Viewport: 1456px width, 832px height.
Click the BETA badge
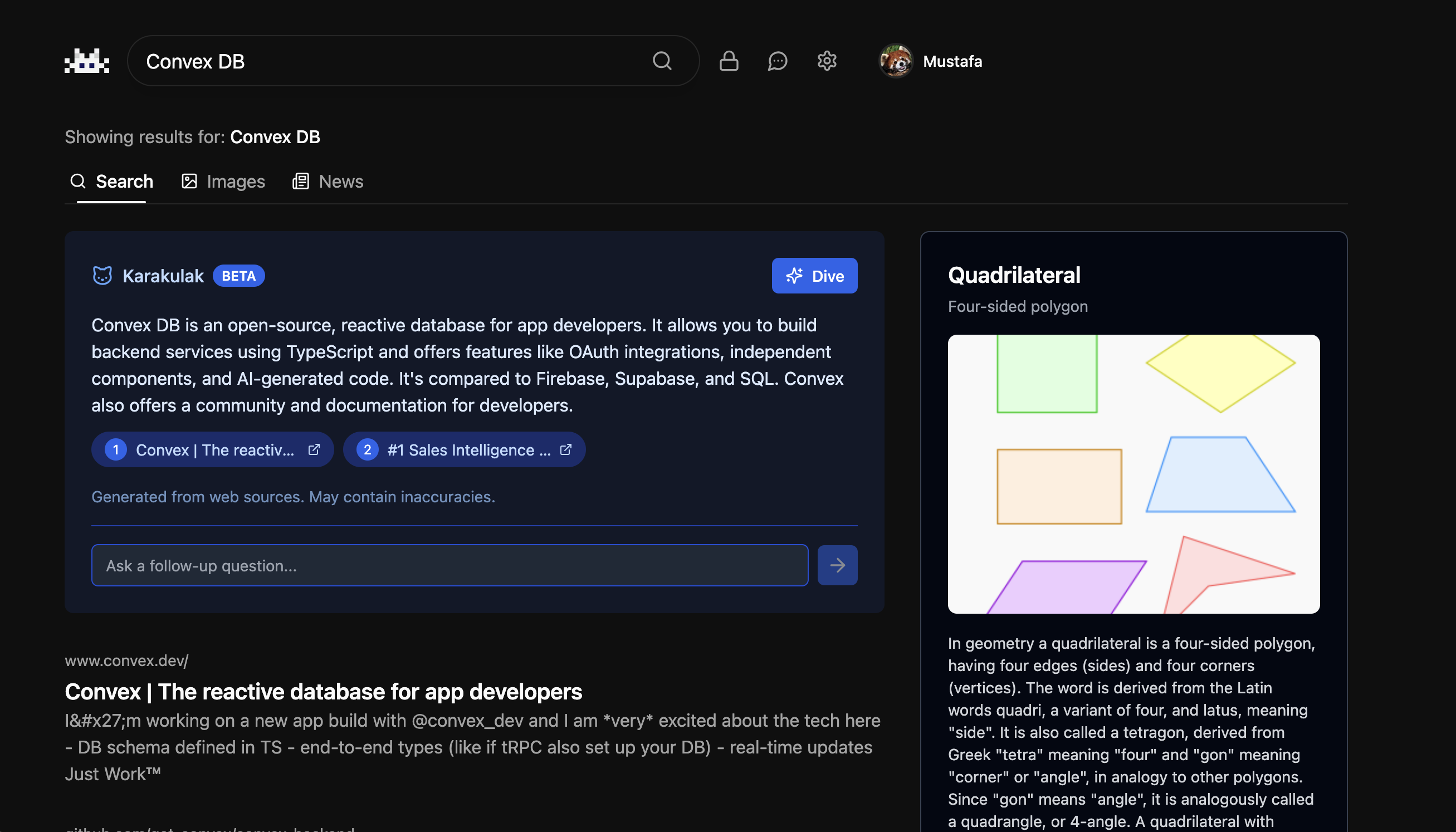[x=238, y=276]
